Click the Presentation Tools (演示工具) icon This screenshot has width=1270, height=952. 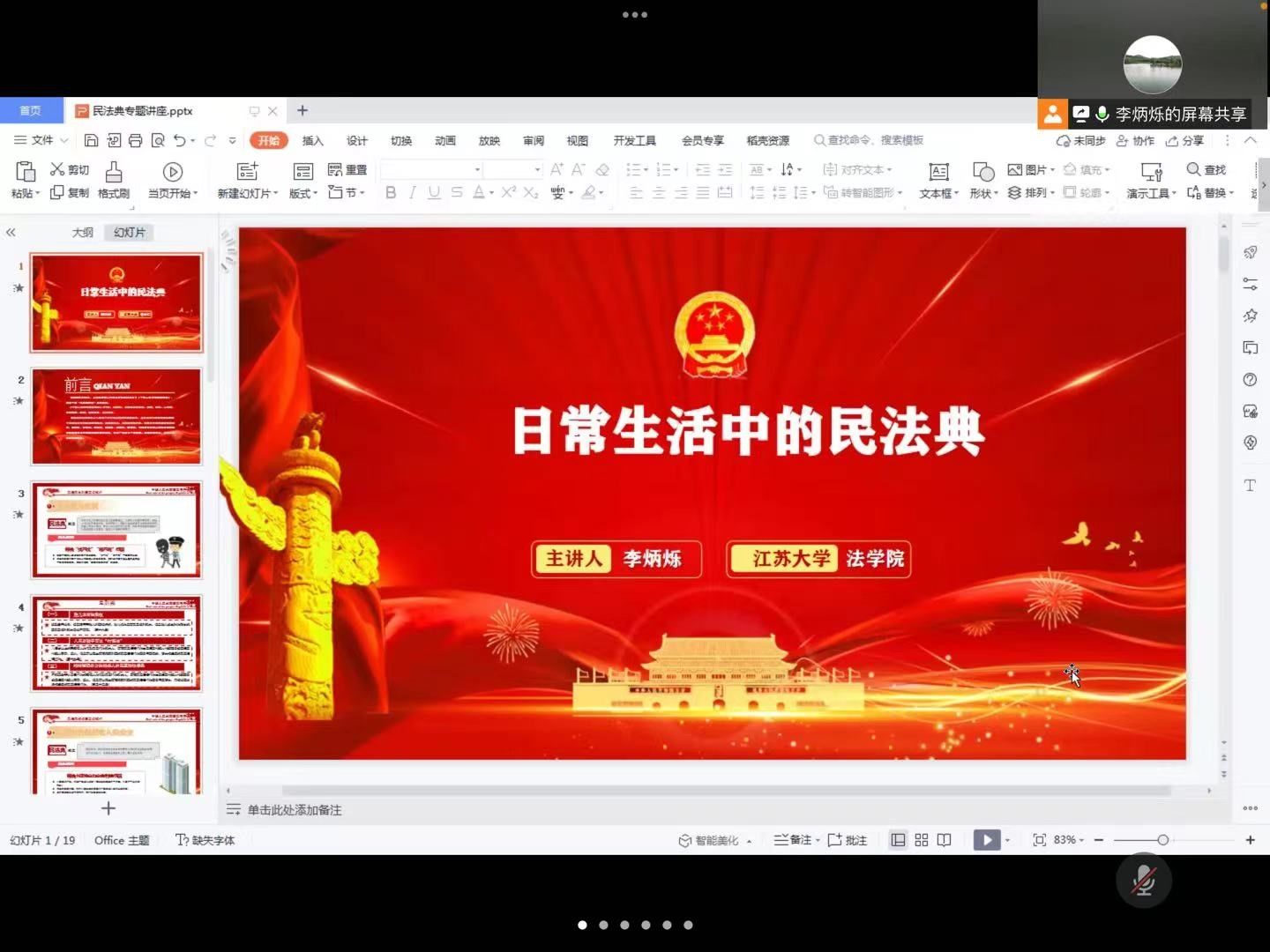(1151, 171)
